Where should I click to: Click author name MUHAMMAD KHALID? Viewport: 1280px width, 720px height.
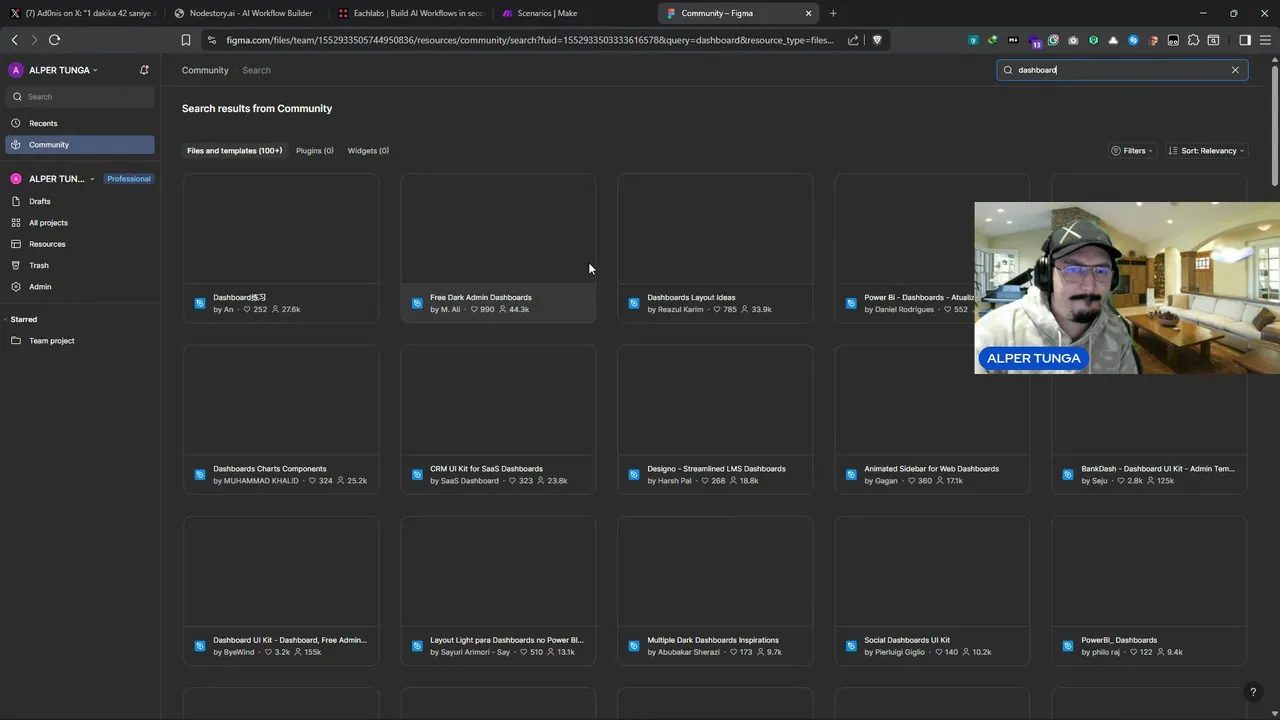click(x=261, y=481)
